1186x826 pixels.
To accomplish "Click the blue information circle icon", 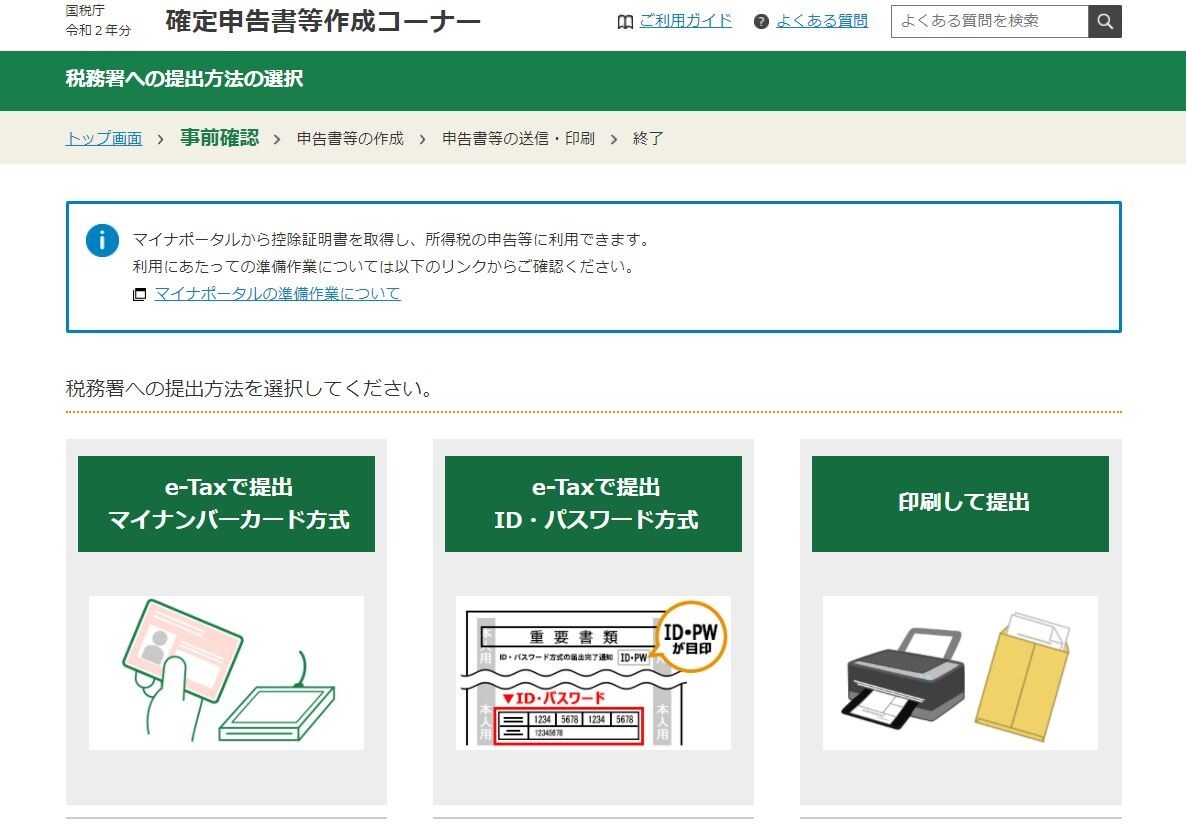I will click(x=101, y=240).
